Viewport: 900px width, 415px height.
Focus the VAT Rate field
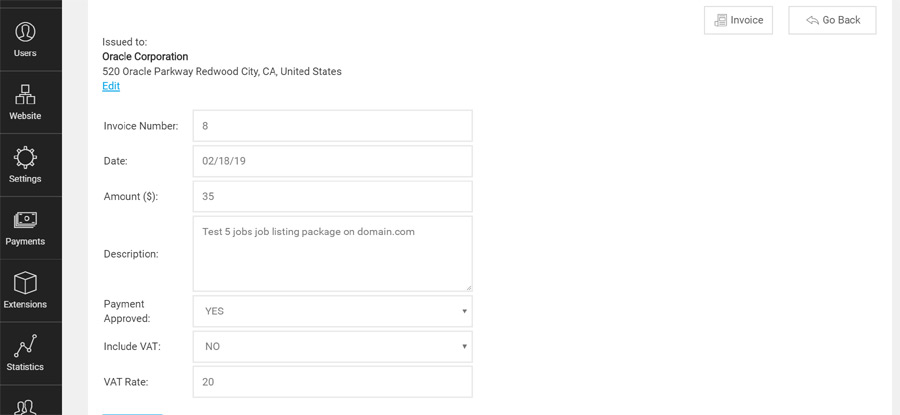click(x=332, y=381)
